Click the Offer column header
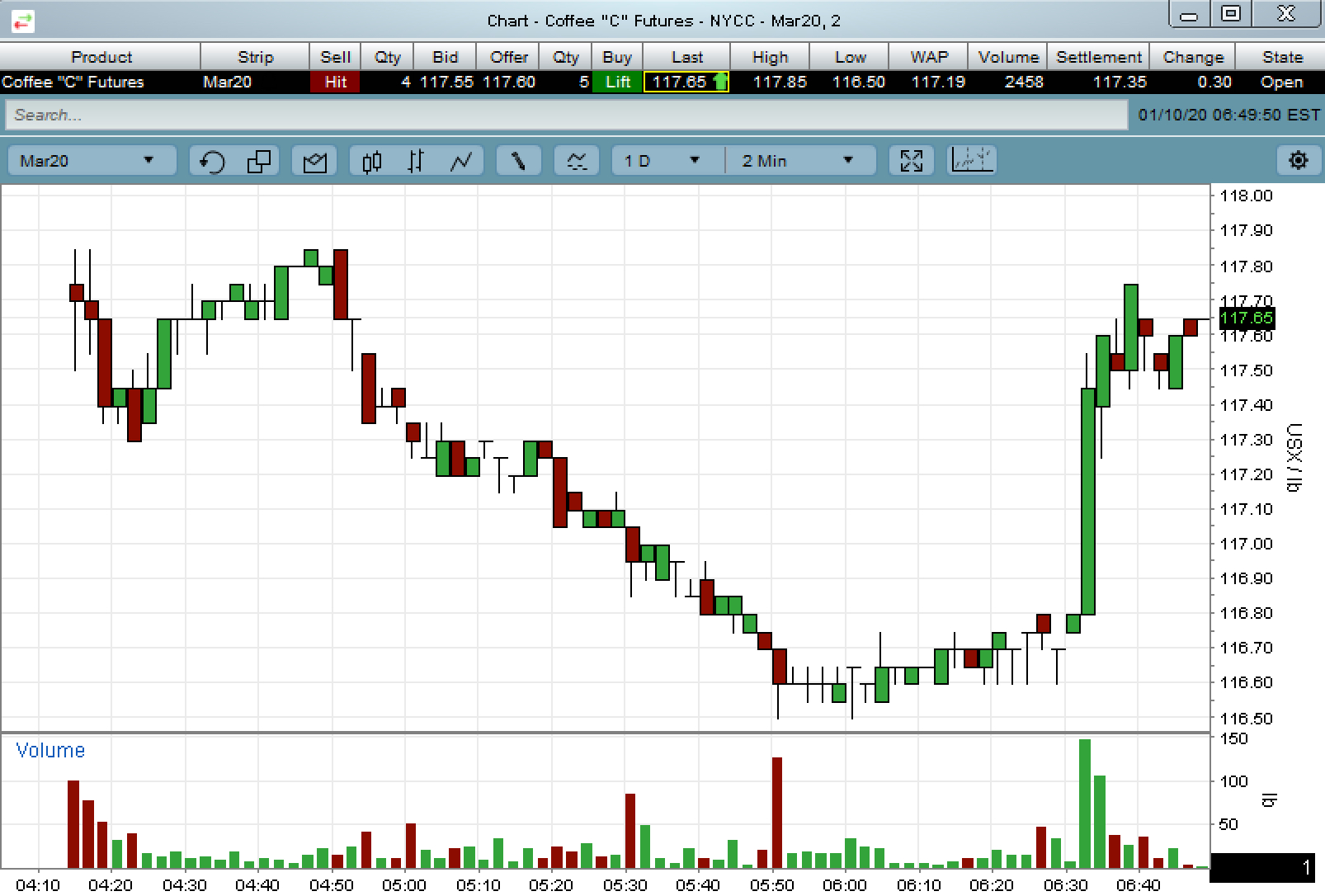This screenshot has width=1325, height=896. click(x=508, y=57)
